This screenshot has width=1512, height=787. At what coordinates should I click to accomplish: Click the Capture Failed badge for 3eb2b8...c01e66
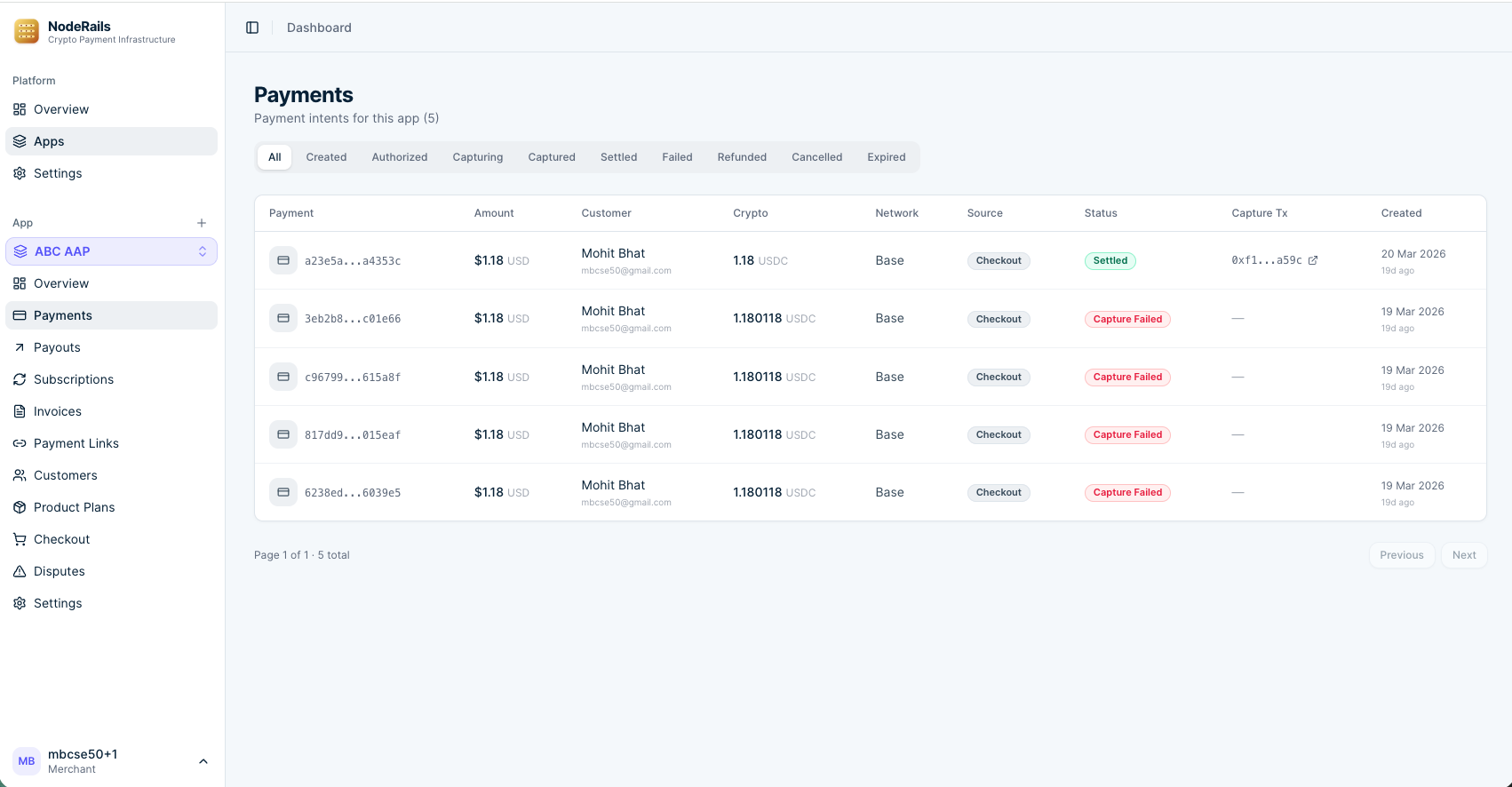click(x=1127, y=319)
